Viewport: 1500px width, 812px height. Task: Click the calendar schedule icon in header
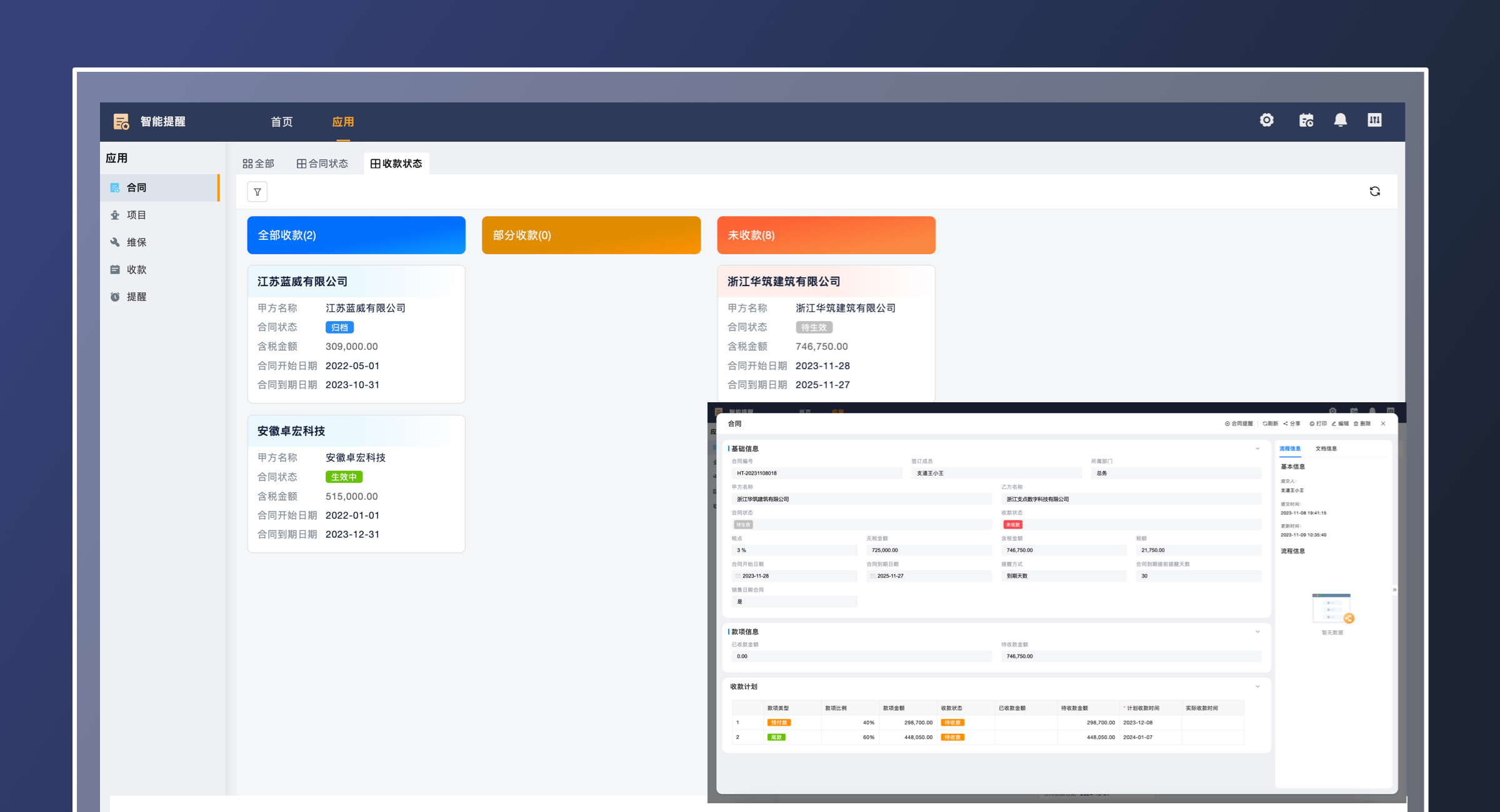pos(1306,120)
